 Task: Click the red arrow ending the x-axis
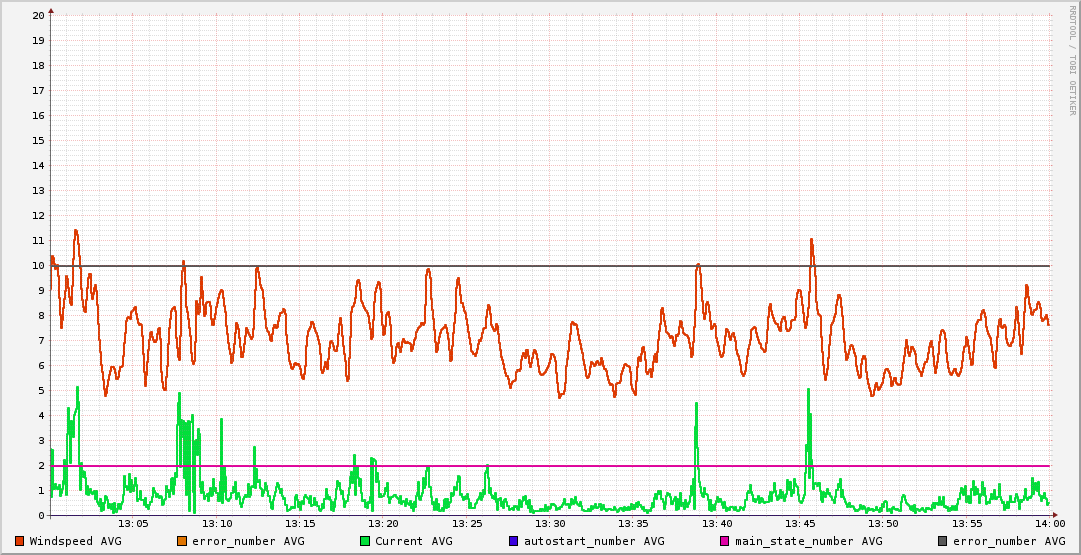(x=1055, y=516)
